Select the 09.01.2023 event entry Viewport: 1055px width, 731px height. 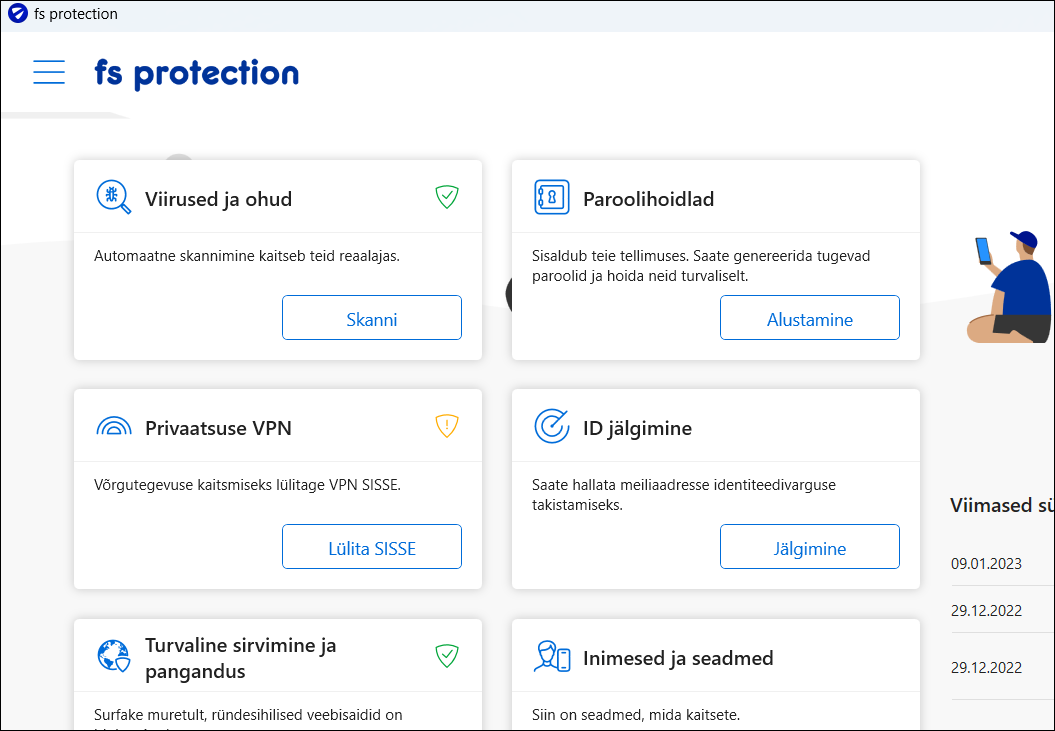pos(986,564)
